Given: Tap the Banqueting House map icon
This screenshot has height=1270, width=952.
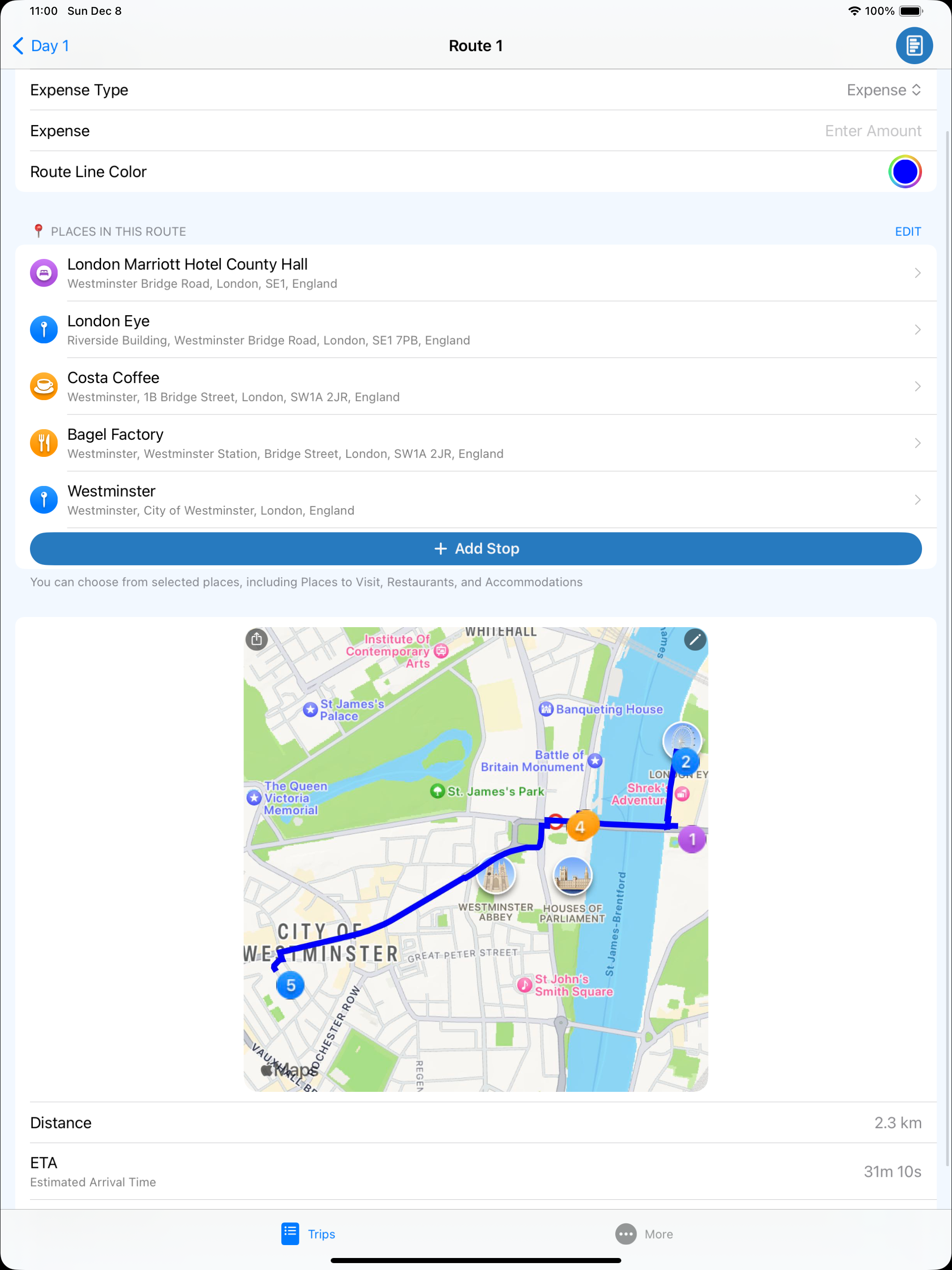Looking at the screenshot, I should point(546,709).
